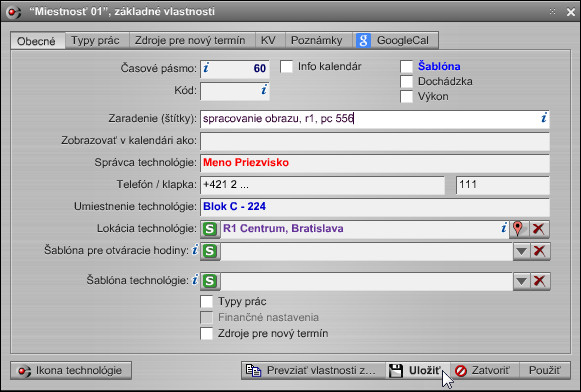Open the Šablóna technológie dropdown arrow

[522, 281]
